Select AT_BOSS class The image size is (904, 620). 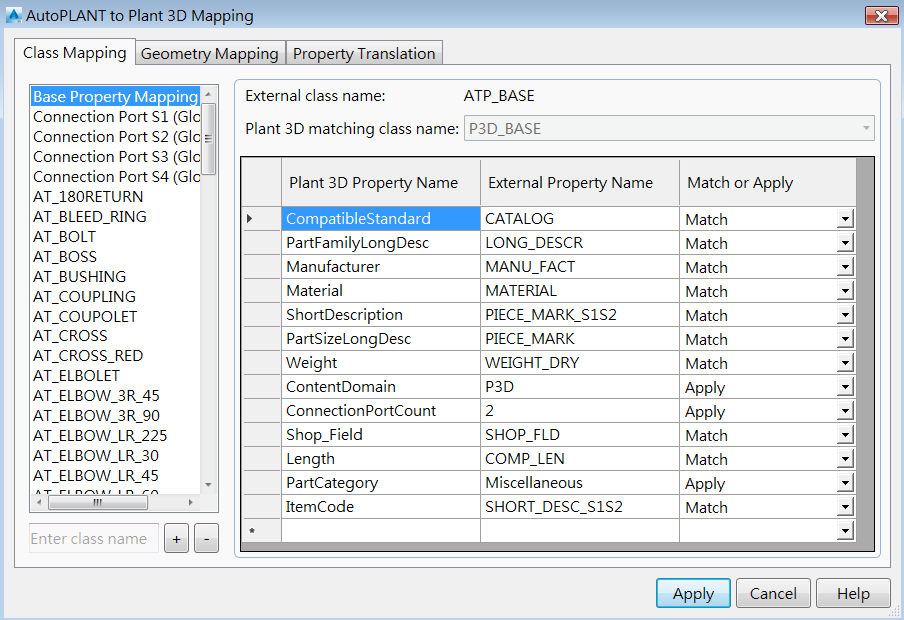115,257
